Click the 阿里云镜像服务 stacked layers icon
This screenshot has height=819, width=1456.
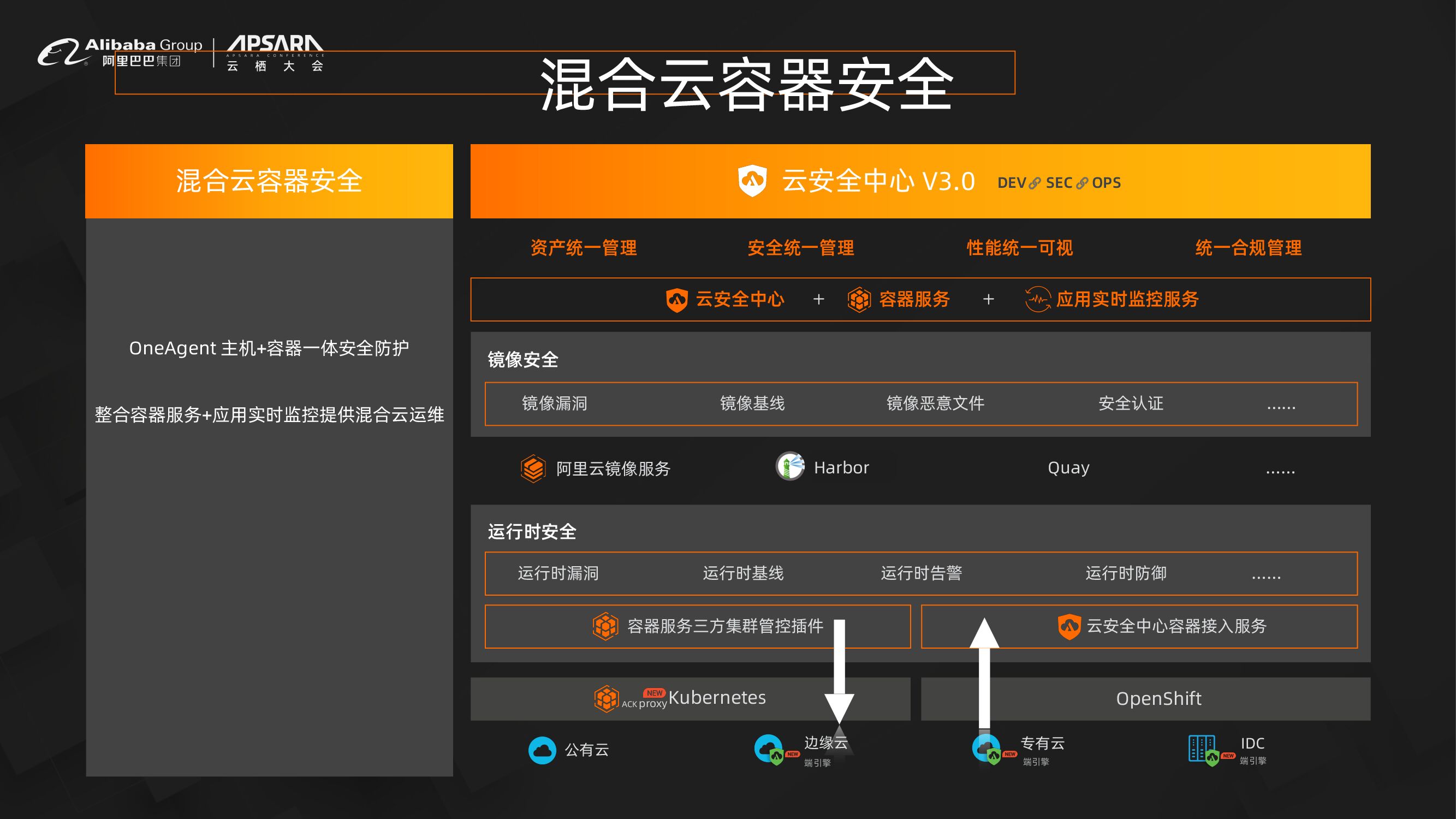pyautogui.click(x=533, y=468)
